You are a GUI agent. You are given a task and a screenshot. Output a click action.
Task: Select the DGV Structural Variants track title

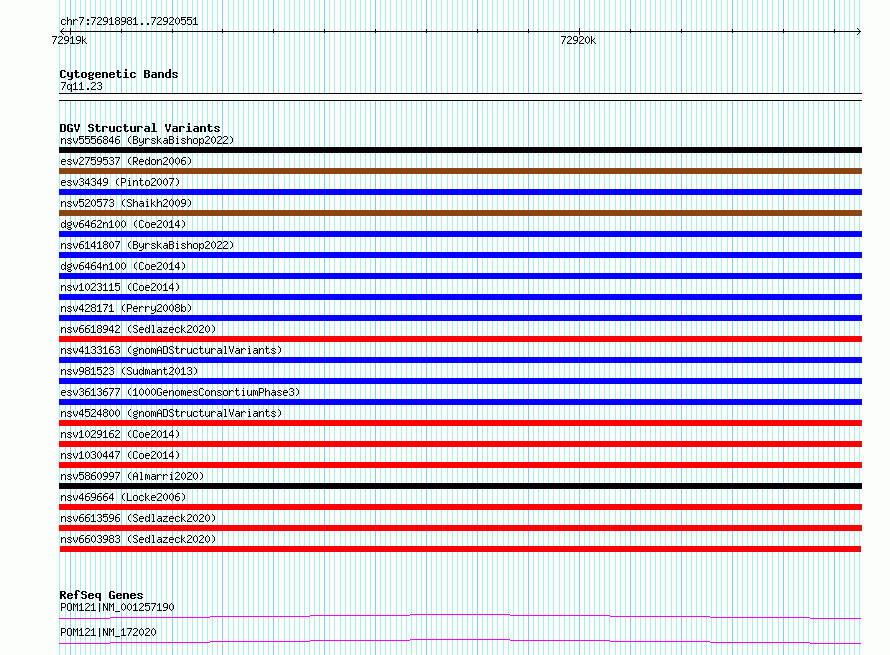(140, 128)
